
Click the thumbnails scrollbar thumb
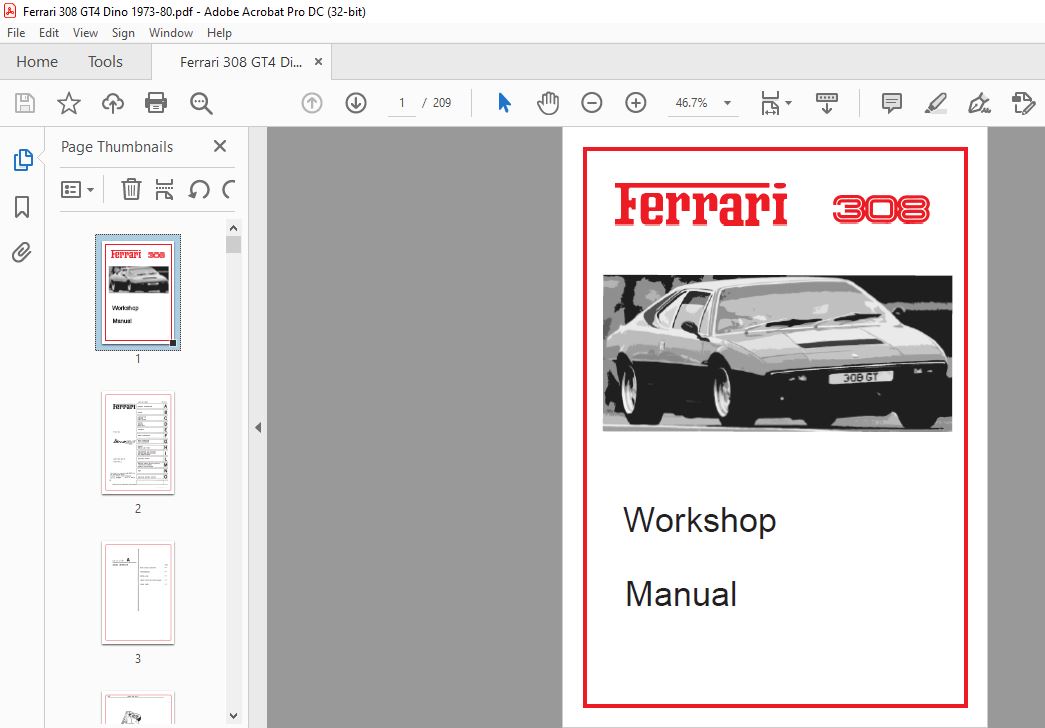233,245
